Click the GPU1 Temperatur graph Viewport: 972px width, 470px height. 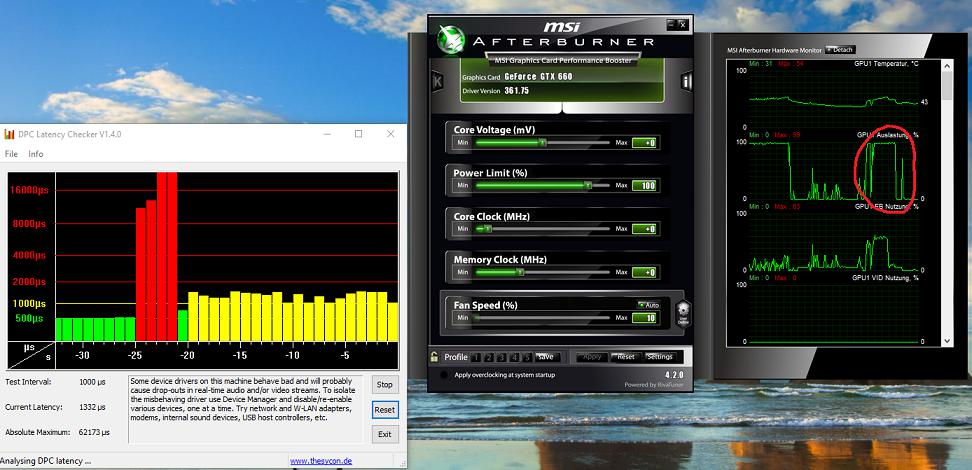pos(833,99)
